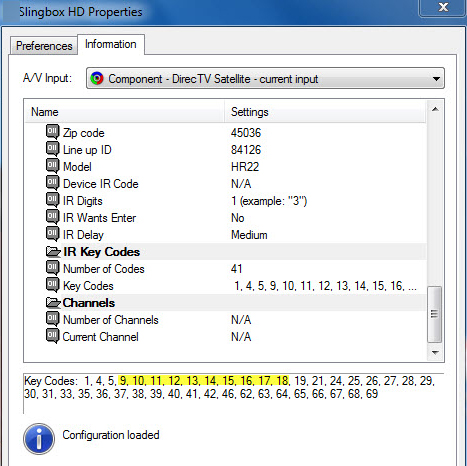Select the Current Channel label
This screenshot has width=467, height=466.
[100, 337]
